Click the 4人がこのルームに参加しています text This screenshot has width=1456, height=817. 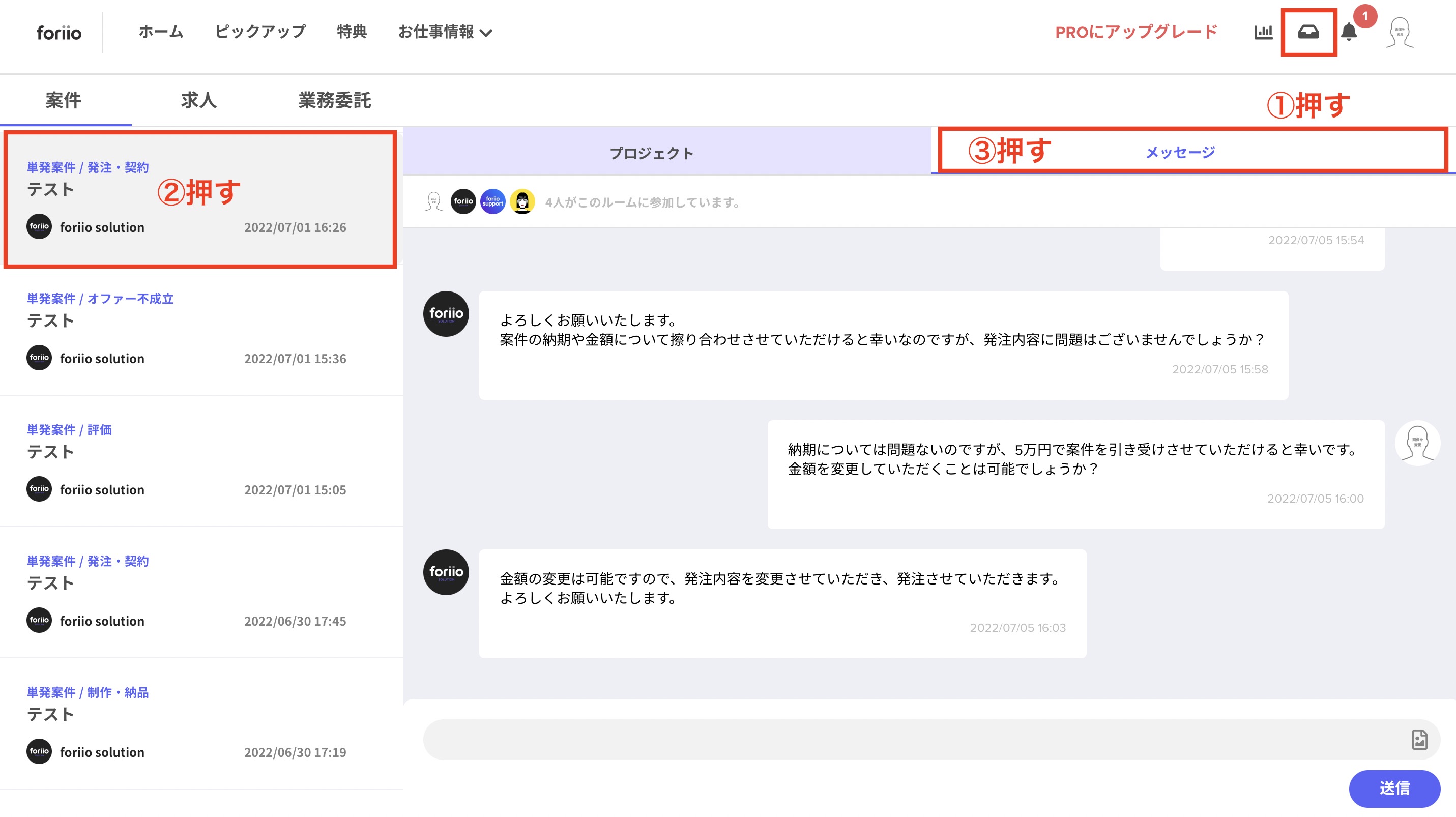[x=643, y=202]
